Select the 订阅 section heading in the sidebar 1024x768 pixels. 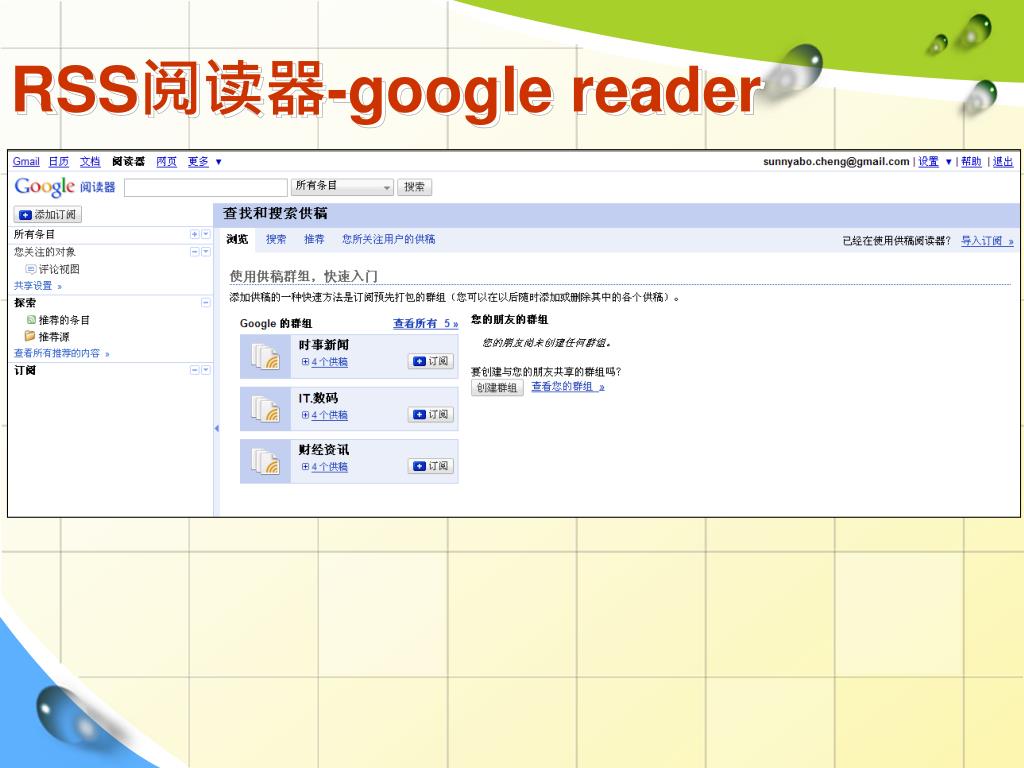pos(25,370)
